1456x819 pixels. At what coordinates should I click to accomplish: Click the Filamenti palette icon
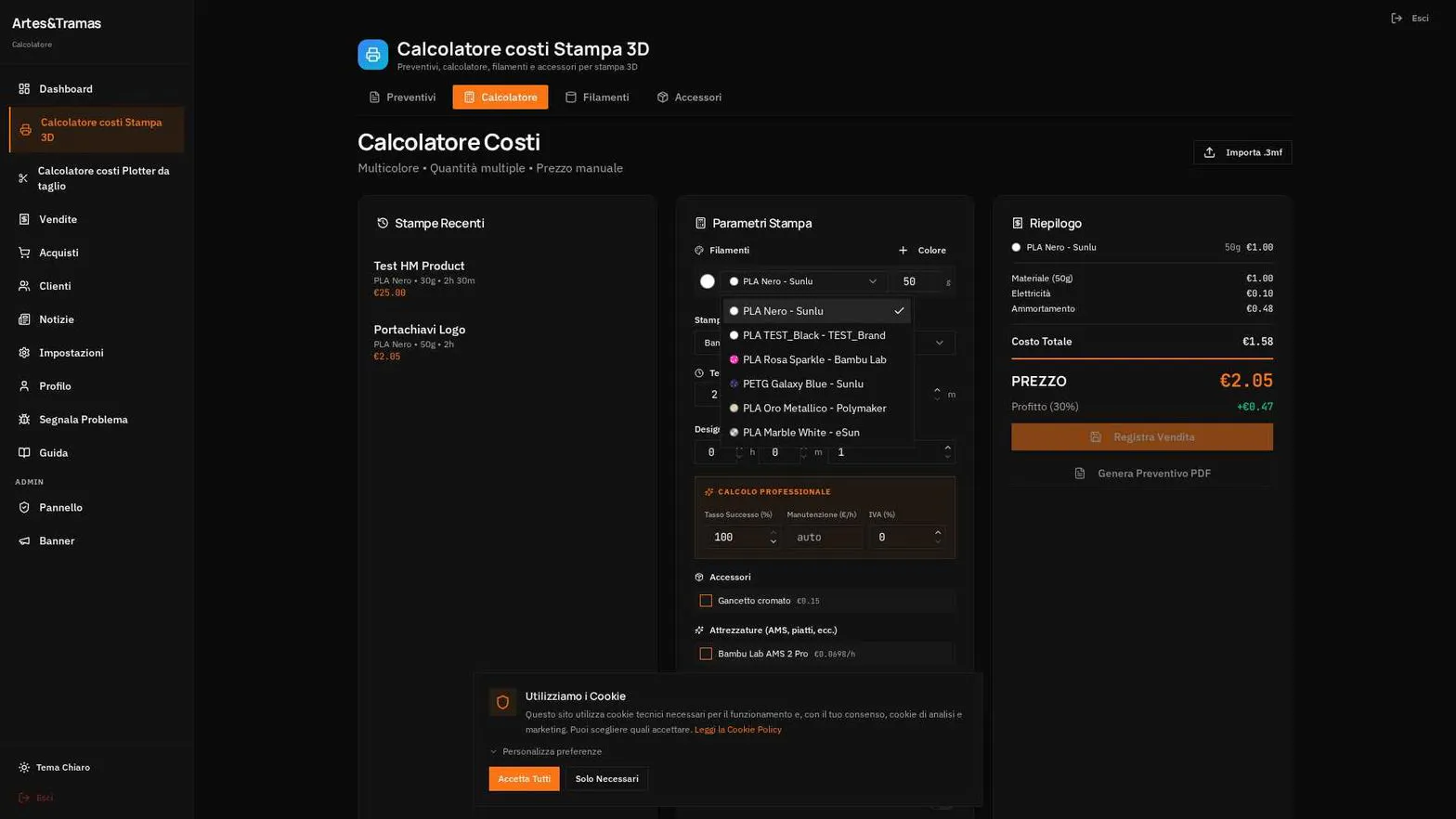[x=699, y=251]
